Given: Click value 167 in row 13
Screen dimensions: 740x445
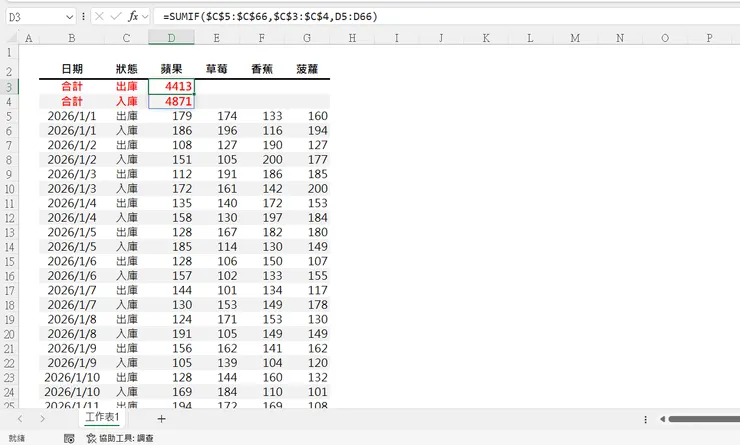Looking at the screenshot, I should [216, 233].
